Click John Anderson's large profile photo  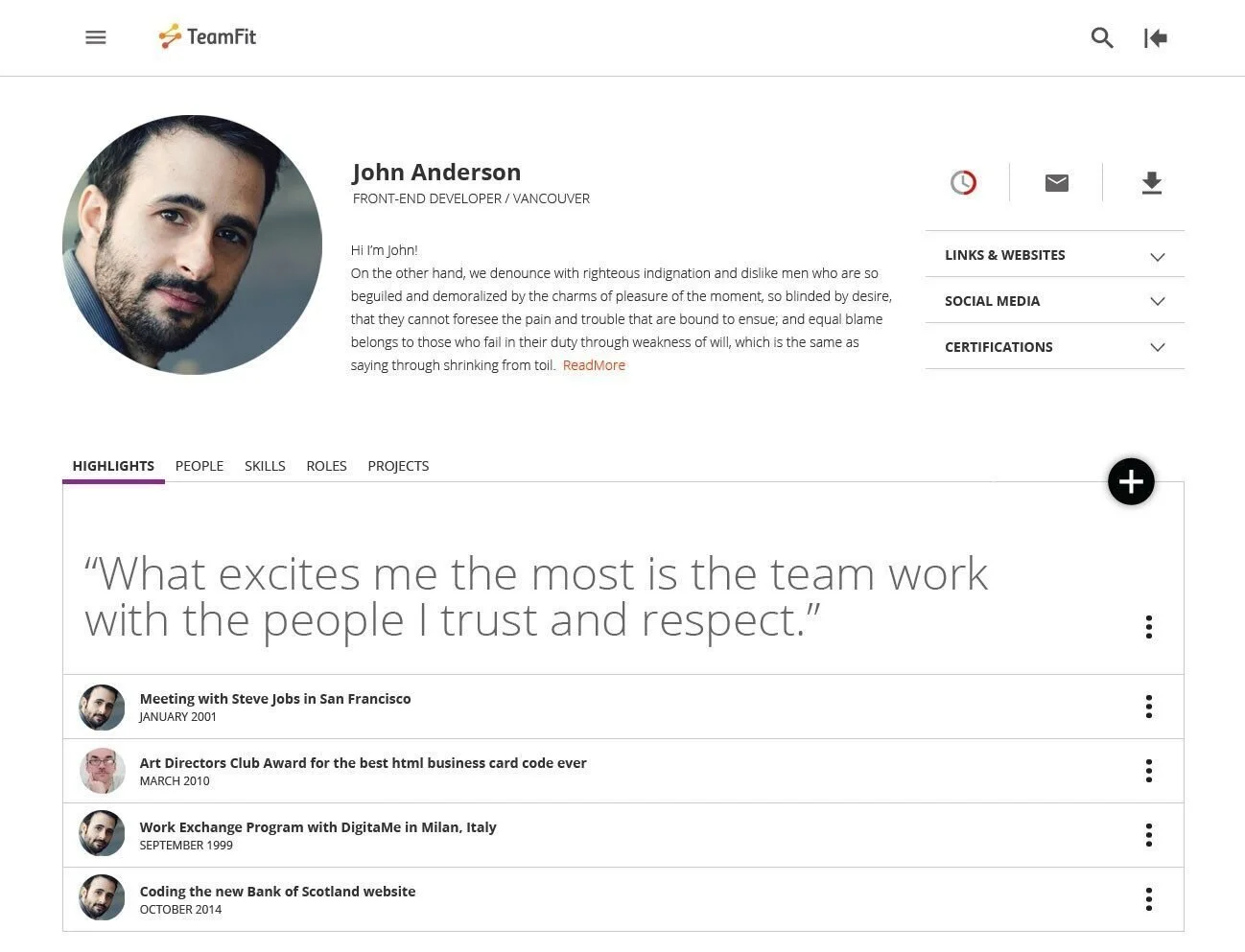(x=192, y=244)
